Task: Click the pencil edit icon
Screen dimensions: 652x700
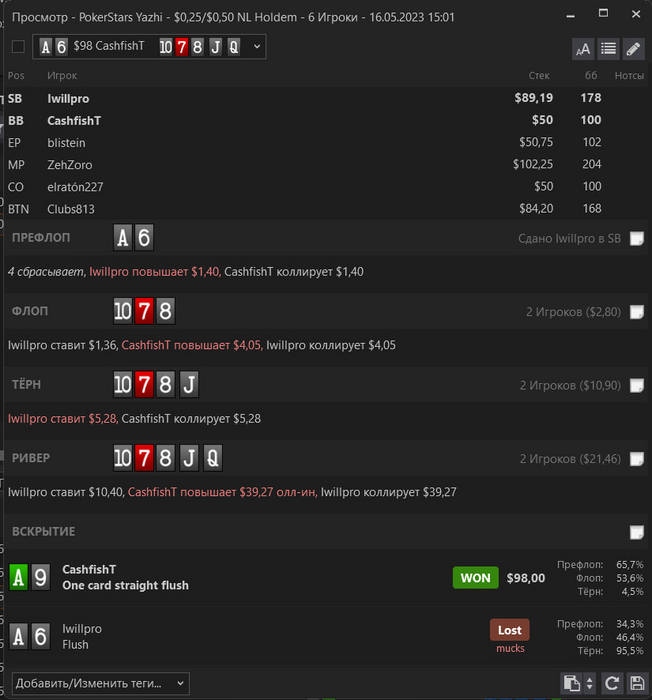Action: click(x=633, y=48)
